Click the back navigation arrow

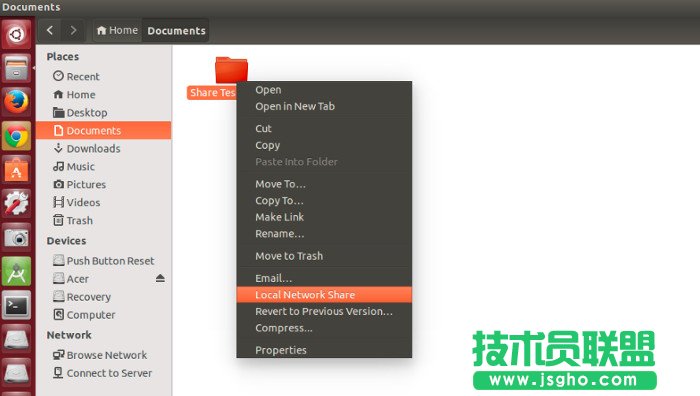click(x=50, y=30)
